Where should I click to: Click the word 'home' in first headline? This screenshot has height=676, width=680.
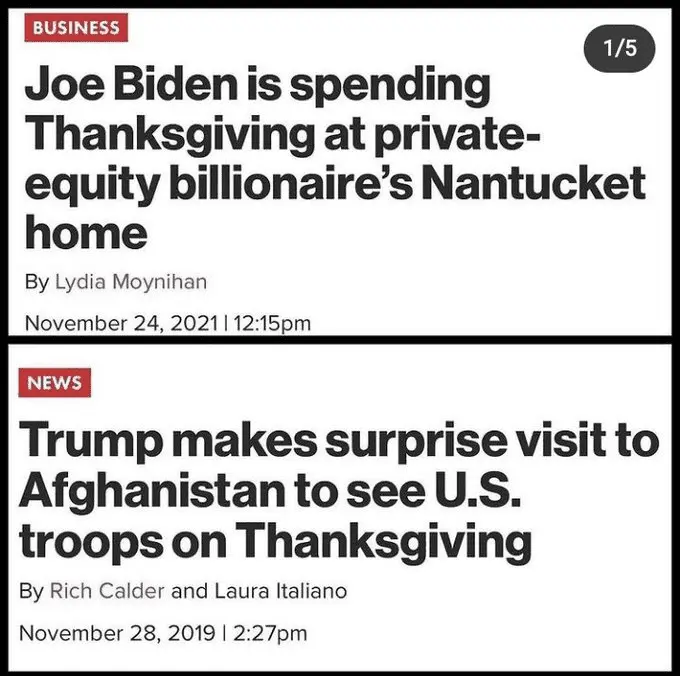86,232
